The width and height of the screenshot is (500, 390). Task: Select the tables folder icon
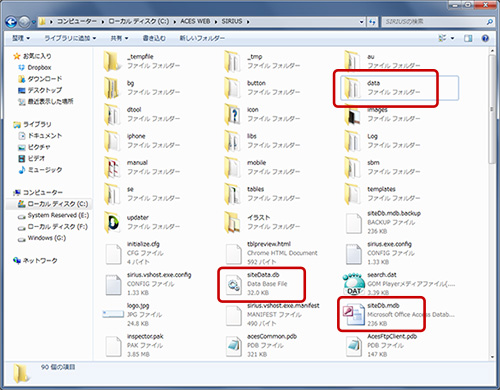point(232,194)
